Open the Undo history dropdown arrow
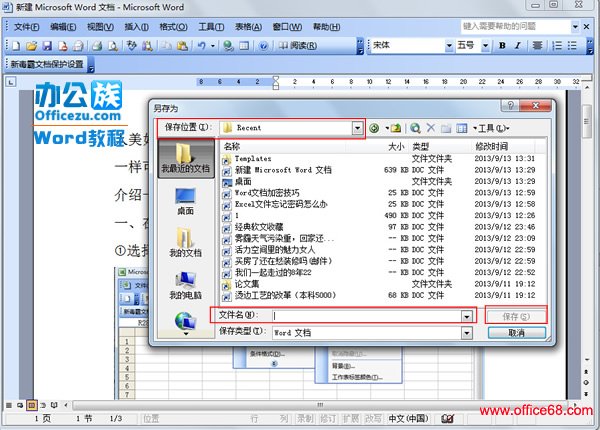The image size is (600, 430). point(213,46)
